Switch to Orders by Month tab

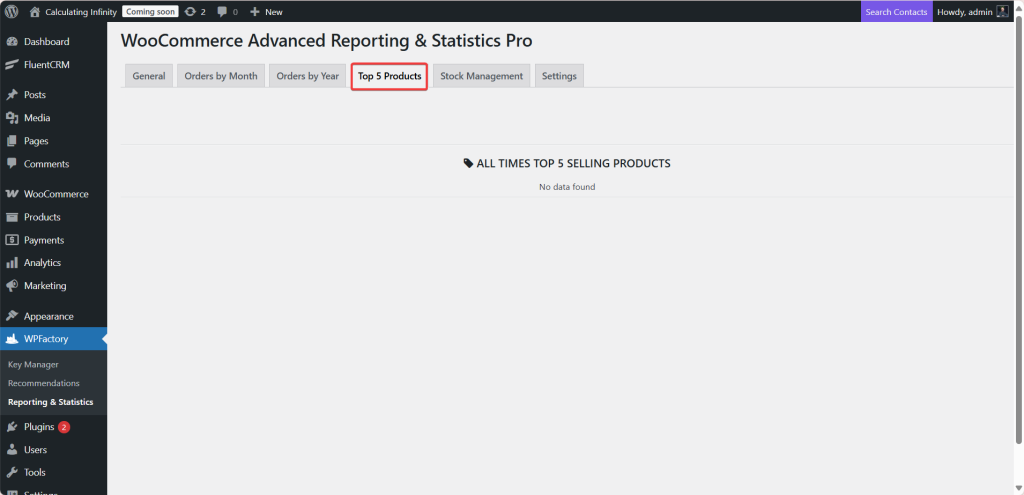(x=221, y=76)
